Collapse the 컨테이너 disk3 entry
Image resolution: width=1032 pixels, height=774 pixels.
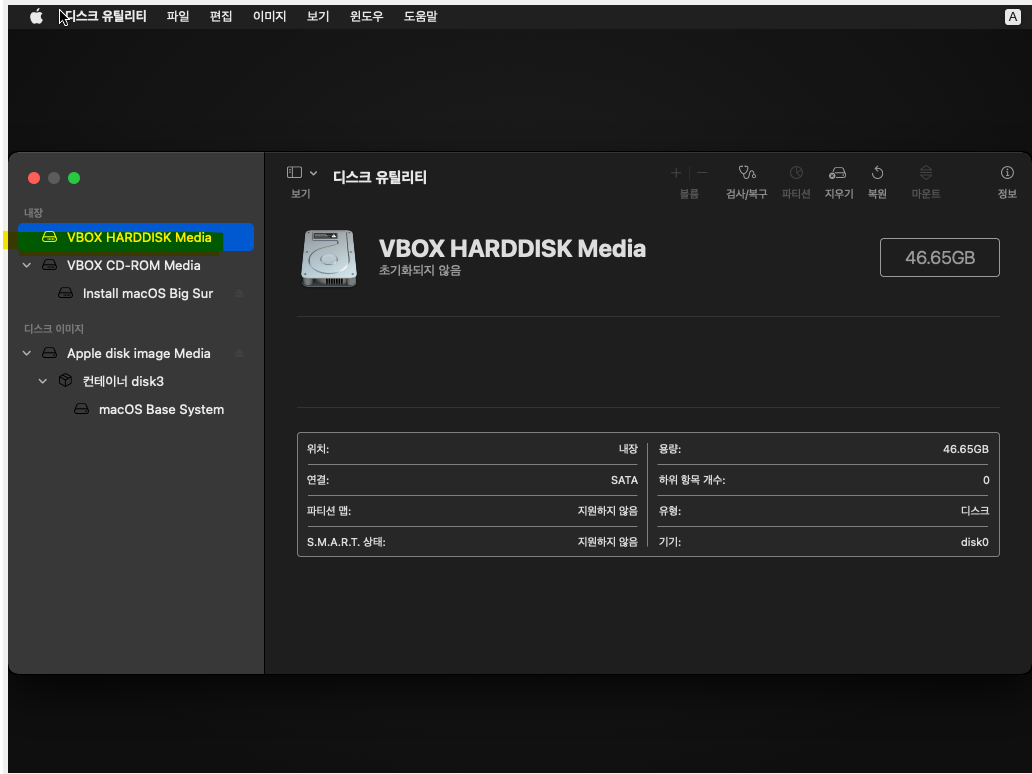tap(43, 381)
